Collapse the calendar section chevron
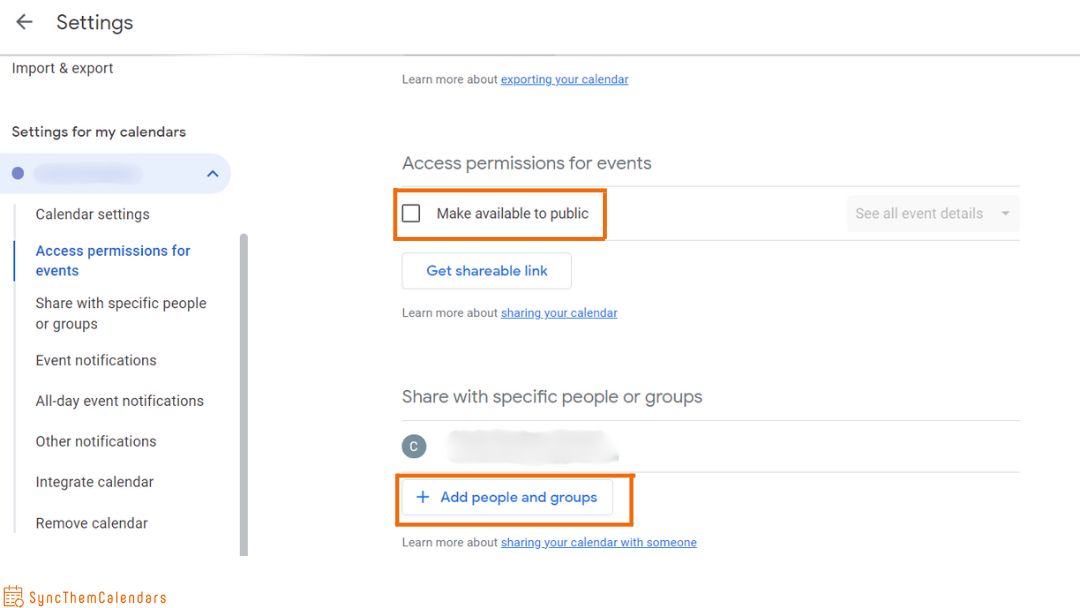 tap(212, 174)
